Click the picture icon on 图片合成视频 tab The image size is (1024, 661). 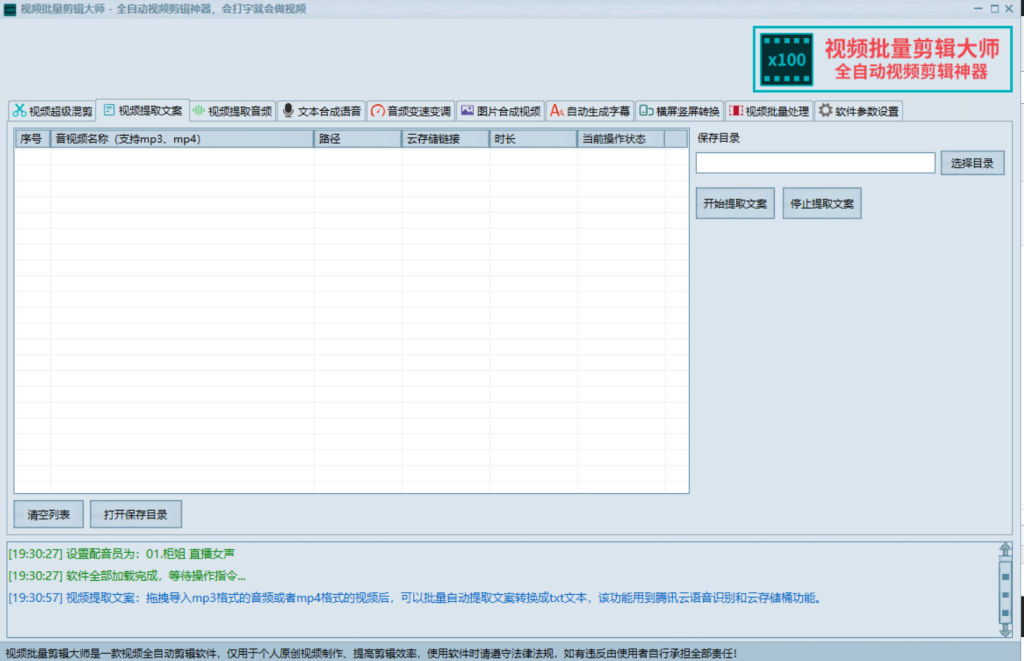467,110
